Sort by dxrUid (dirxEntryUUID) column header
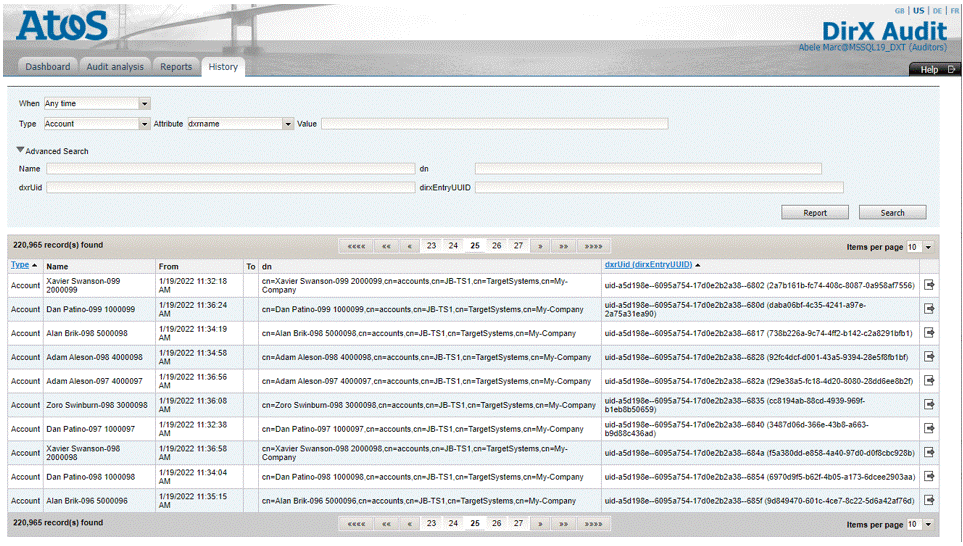This screenshot has height=546, width=963. click(x=648, y=265)
